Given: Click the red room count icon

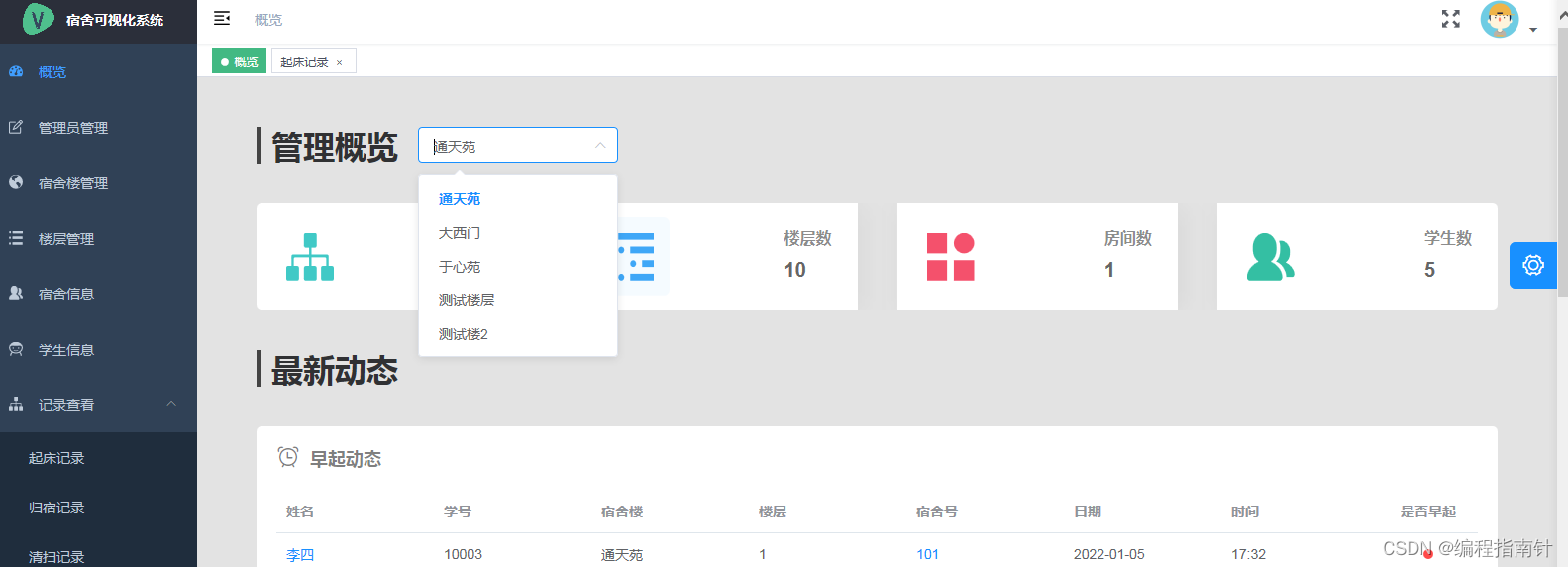Looking at the screenshot, I should coord(951,257).
